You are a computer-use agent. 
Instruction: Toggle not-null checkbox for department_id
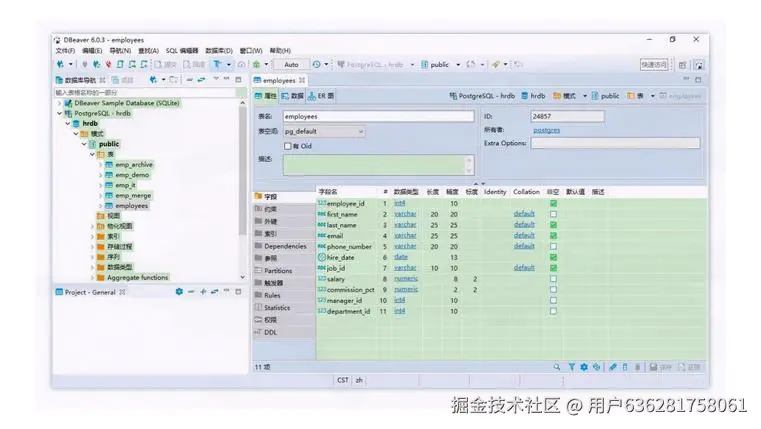553,311
